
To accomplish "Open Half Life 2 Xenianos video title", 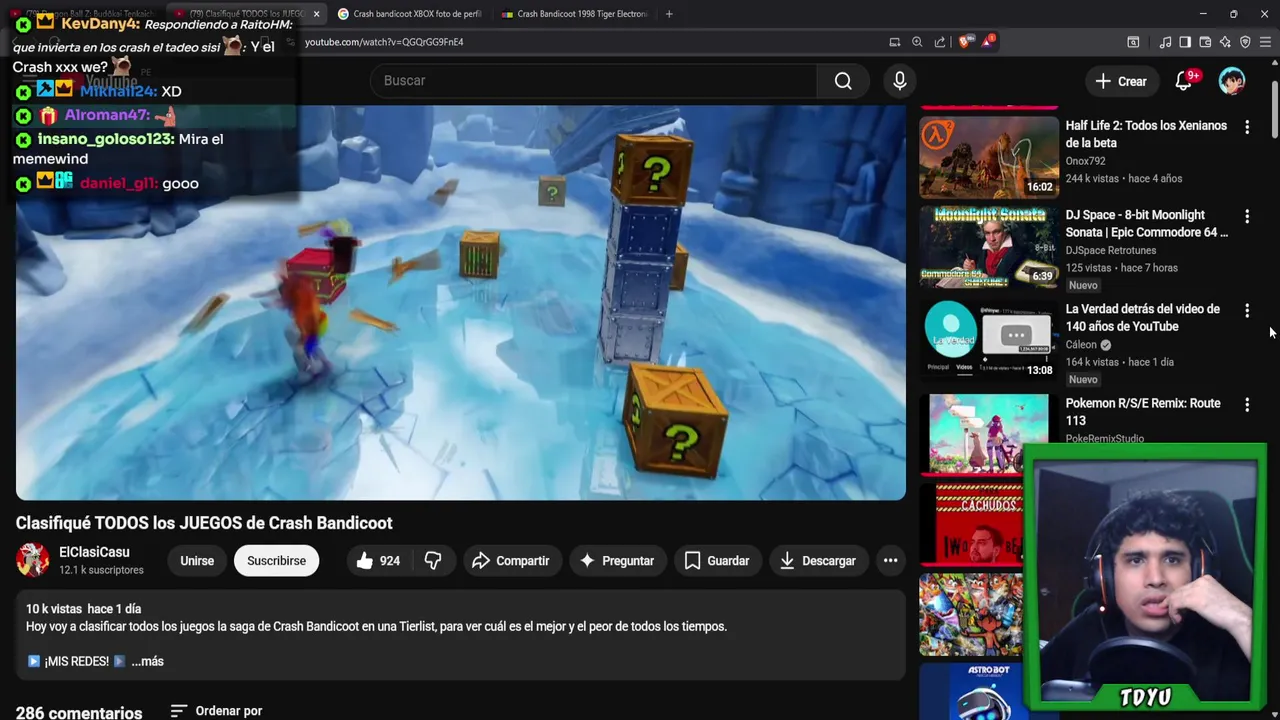I will pos(1146,134).
